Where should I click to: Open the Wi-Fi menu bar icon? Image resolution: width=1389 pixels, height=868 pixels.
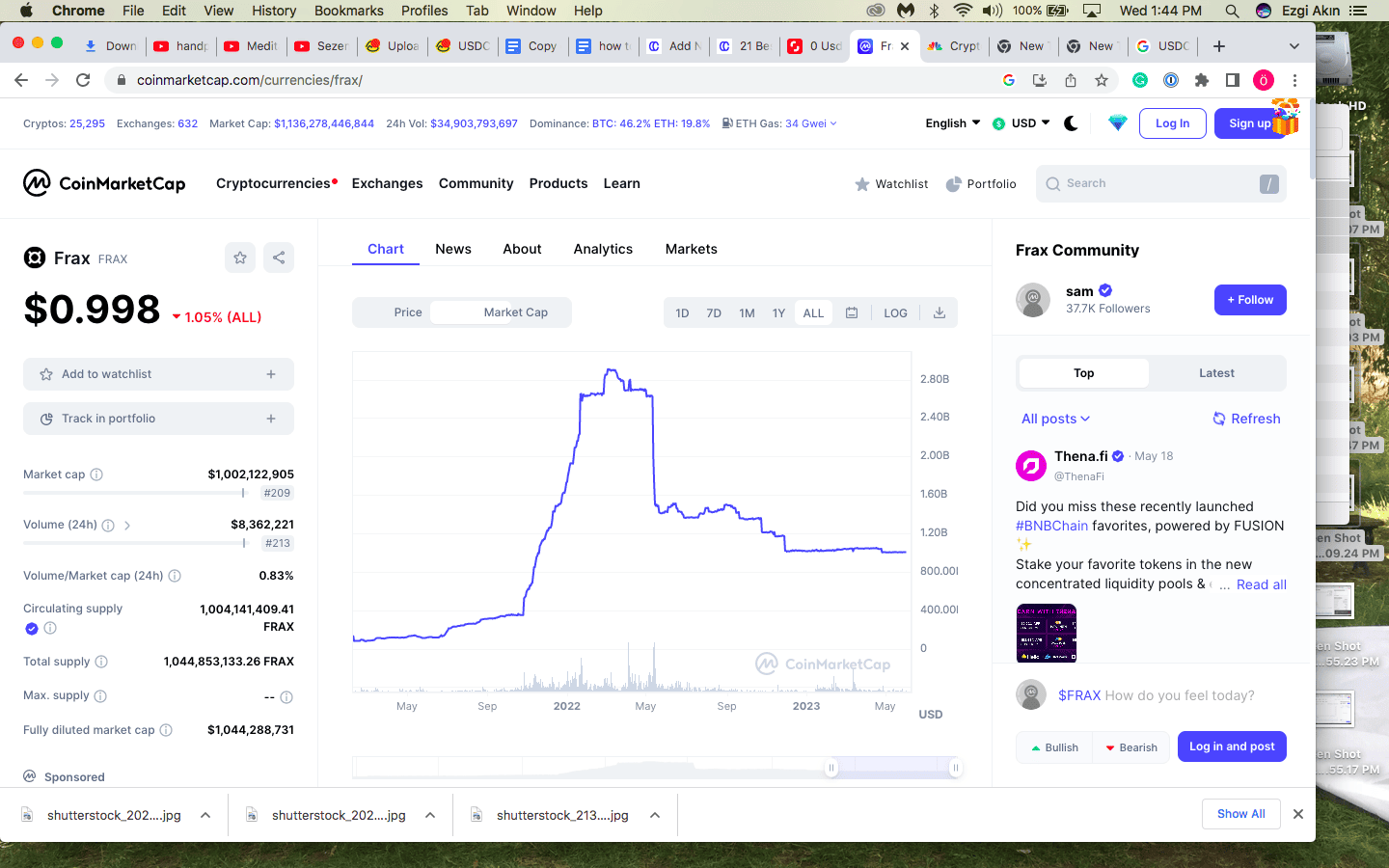pos(963,11)
